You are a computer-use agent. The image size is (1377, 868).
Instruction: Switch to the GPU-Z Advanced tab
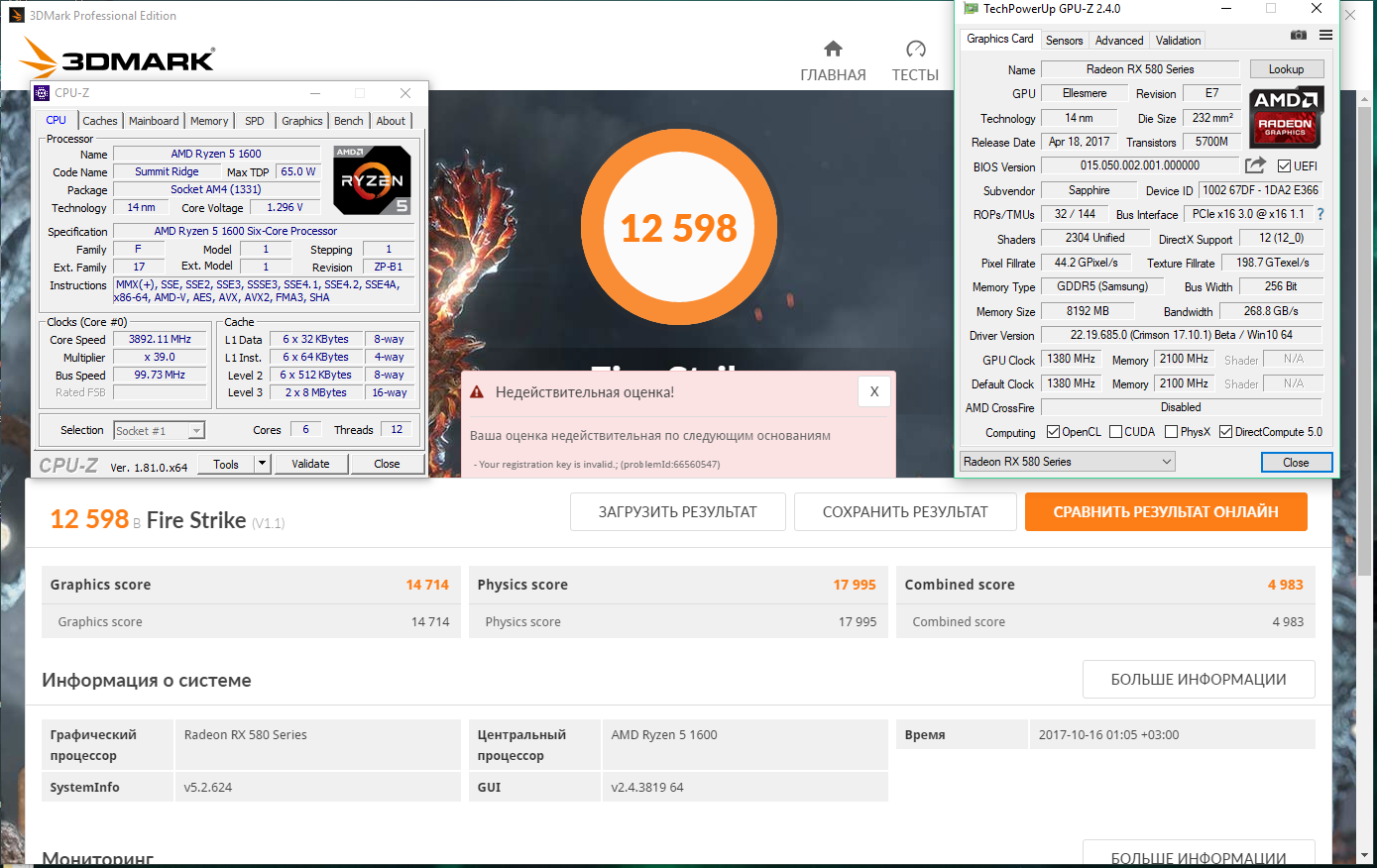(1119, 41)
